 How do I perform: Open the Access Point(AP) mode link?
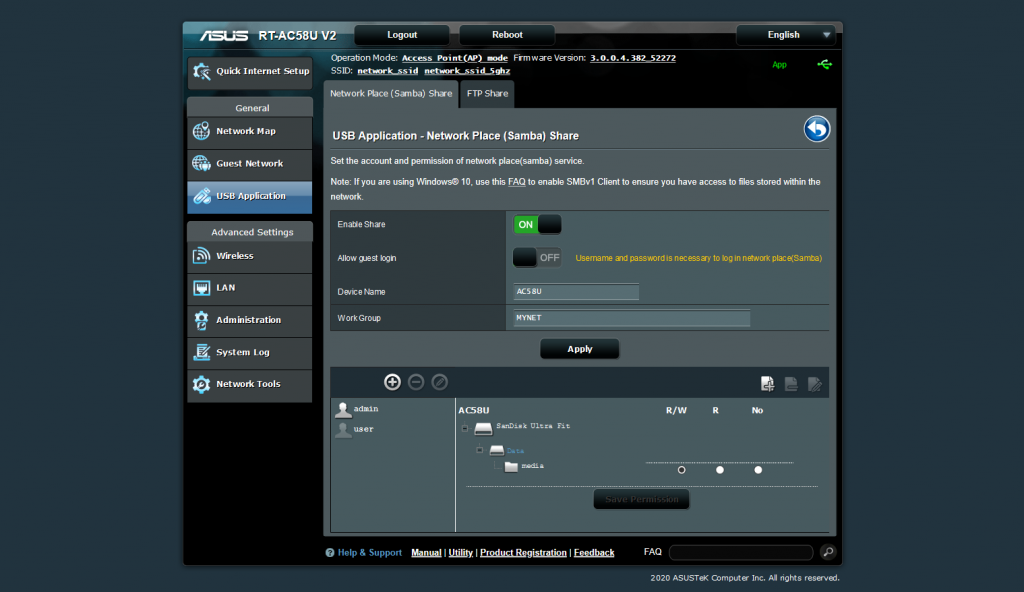click(455, 58)
